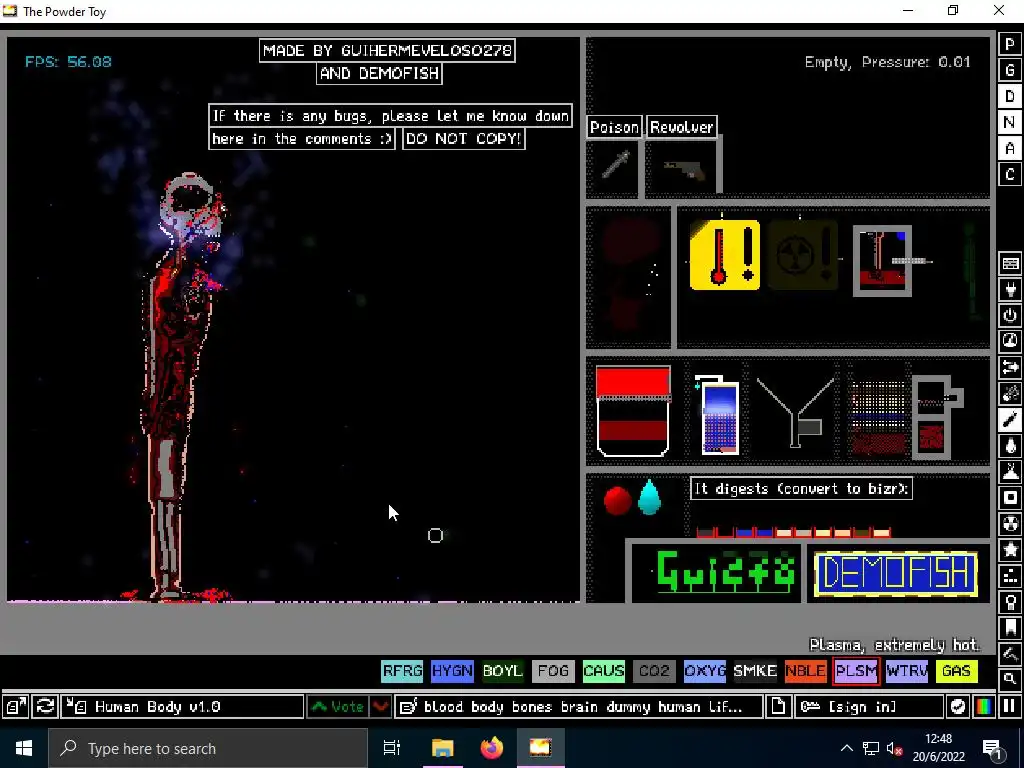Select the Decoration tools category

(x=1010, y=654)
